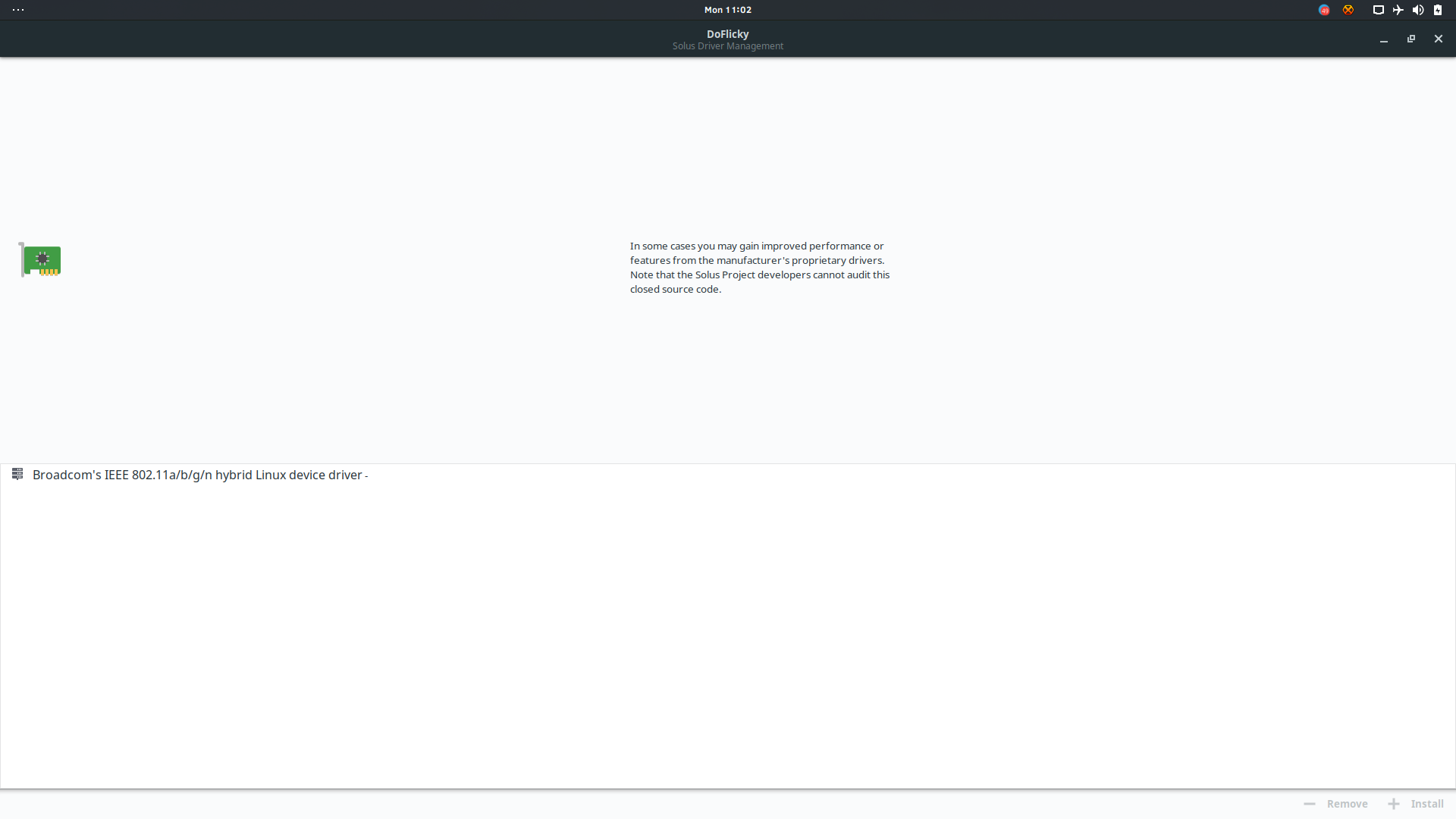The height and width of the screenshot is (819, 1456).
Task: Click the battery status tray icon
Action: pos(1438,10)
